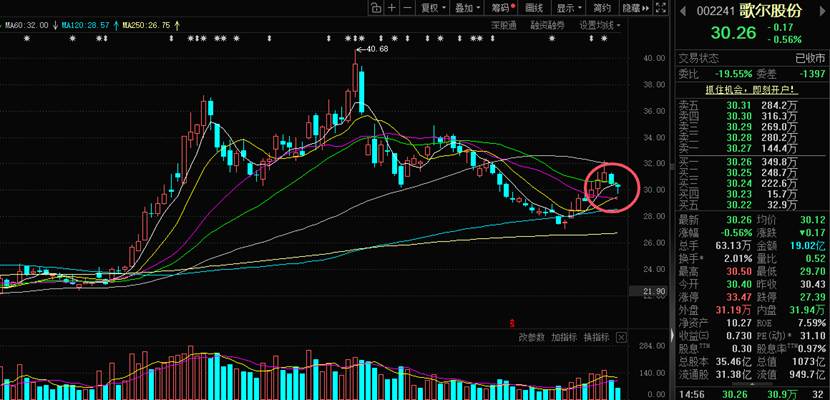The height and width of the screenshot is (400, 830).
Task: Click the 最高 price 30.50
Action: (x=737, y=271)
